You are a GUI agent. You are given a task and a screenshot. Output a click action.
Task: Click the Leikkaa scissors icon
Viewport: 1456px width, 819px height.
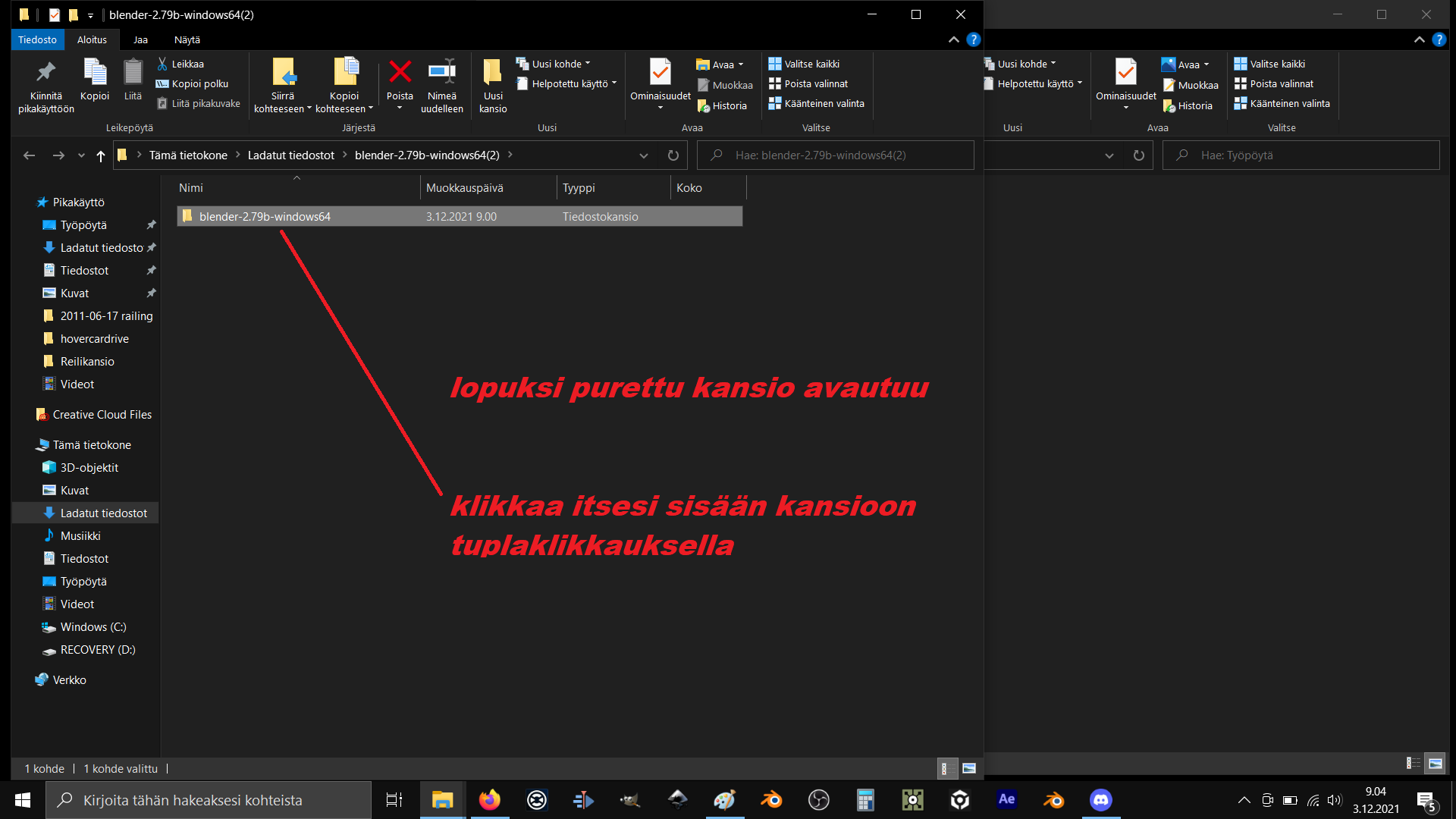point(162,64)
